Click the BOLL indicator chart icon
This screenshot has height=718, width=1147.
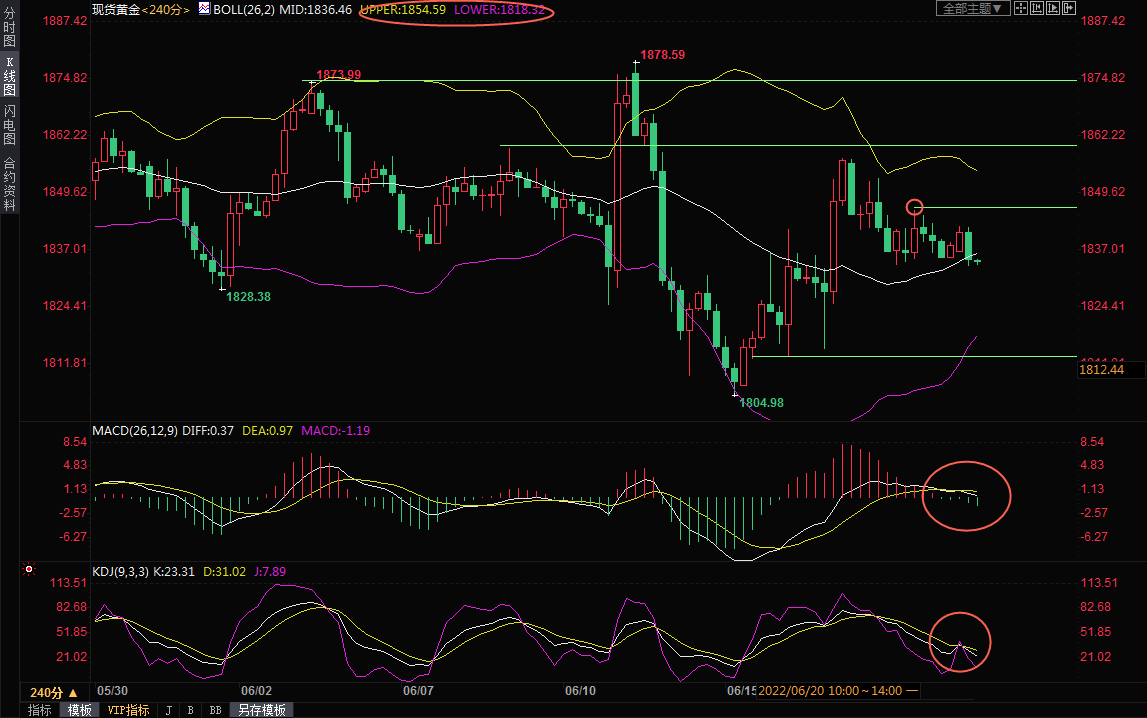click(x=204, y=8)
